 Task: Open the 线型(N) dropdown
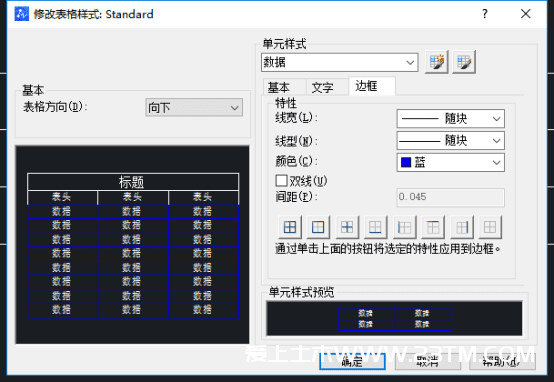(450, 141)
